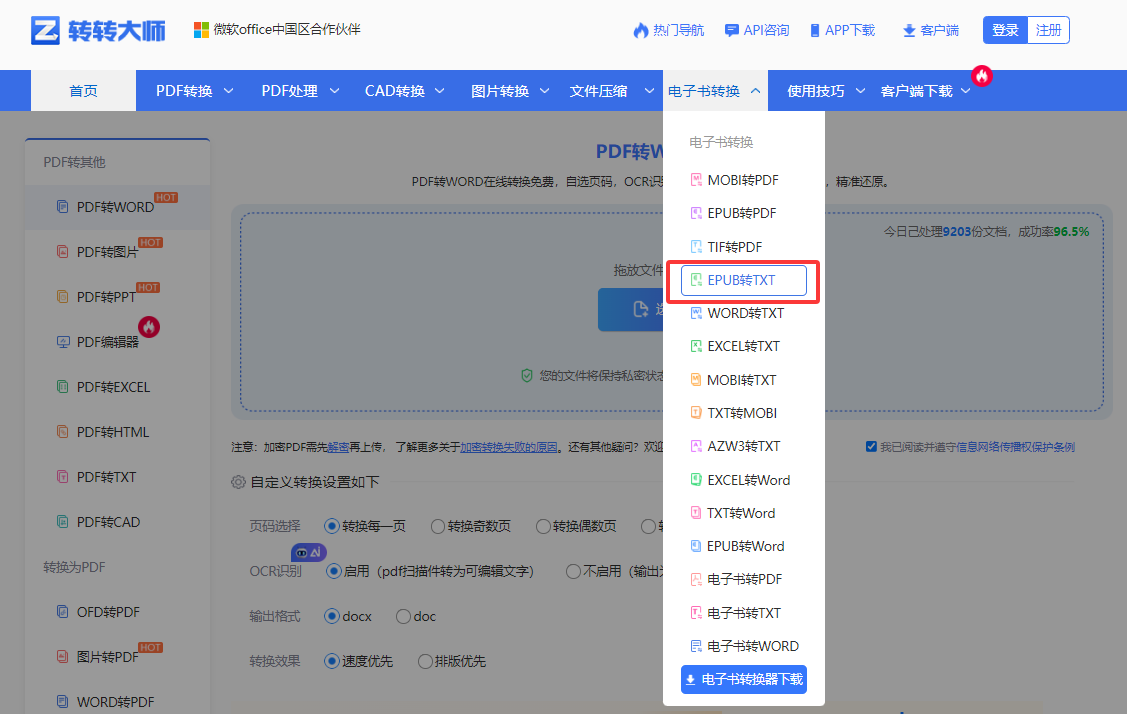Image resolution: width=1127 pixels, height=714 pixels.
Task: Open PDF转TXT in the sidebar
Action: tap(106, 477)
